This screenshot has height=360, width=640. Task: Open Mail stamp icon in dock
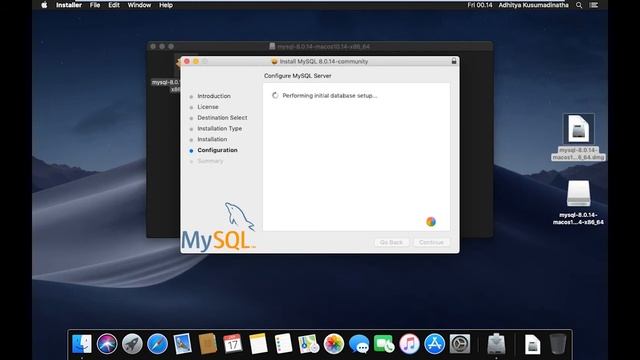[x=182, y=344]
